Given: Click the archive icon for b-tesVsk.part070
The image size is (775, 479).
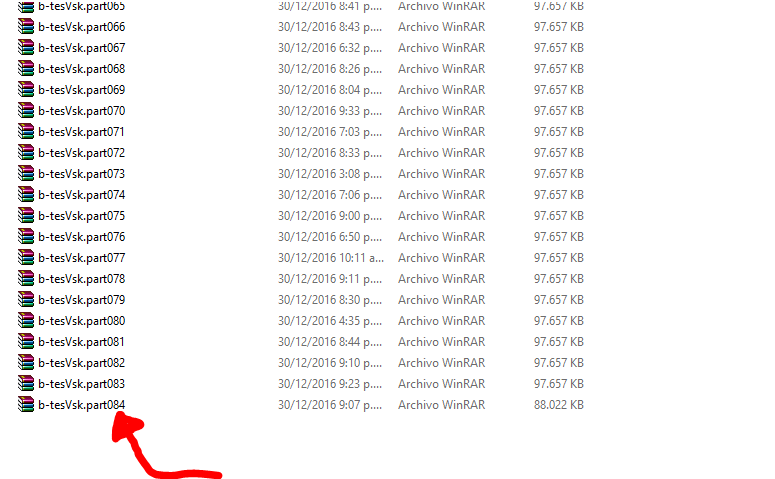Looking at the screenshot, I should coord(26,111).
